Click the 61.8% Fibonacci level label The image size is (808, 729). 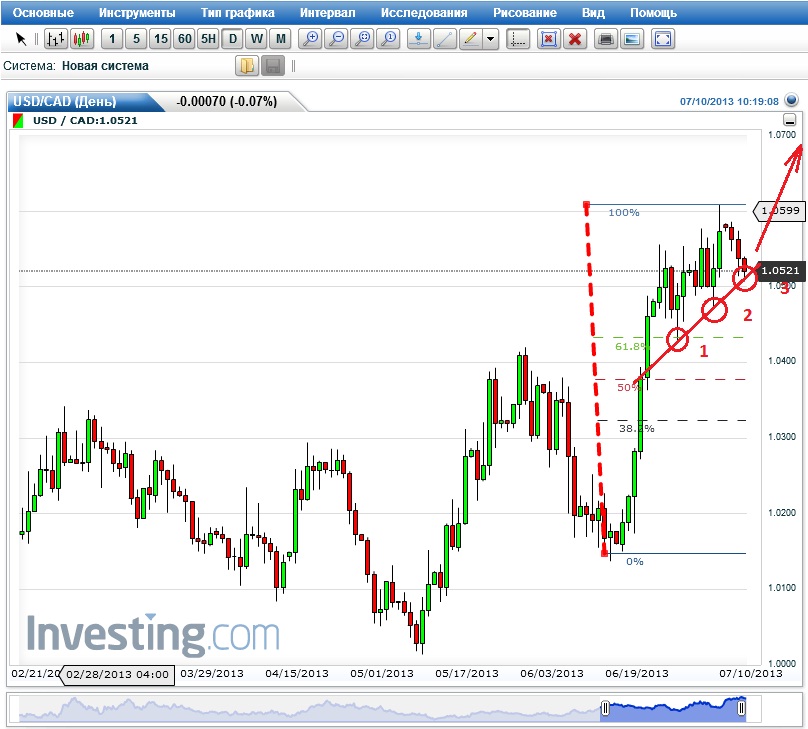pyautogui.click(x=630, y=347)
